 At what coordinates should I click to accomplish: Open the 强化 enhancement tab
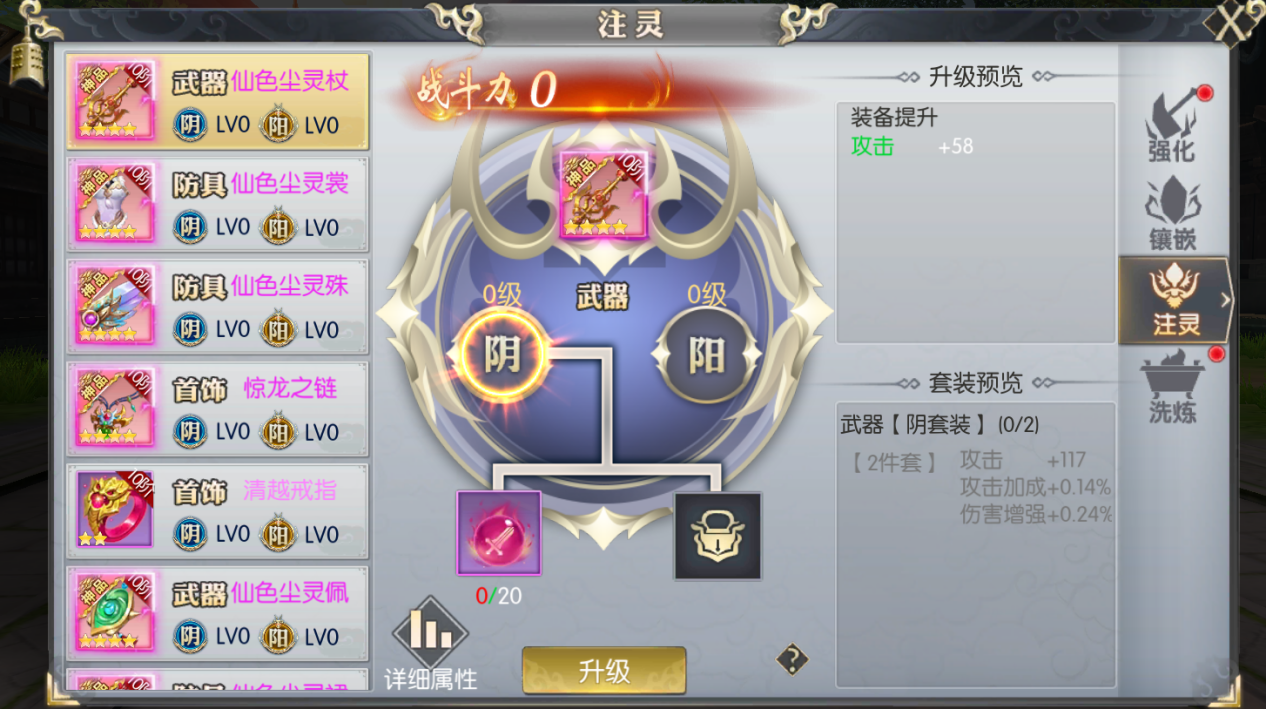[x=1173, y=126]
